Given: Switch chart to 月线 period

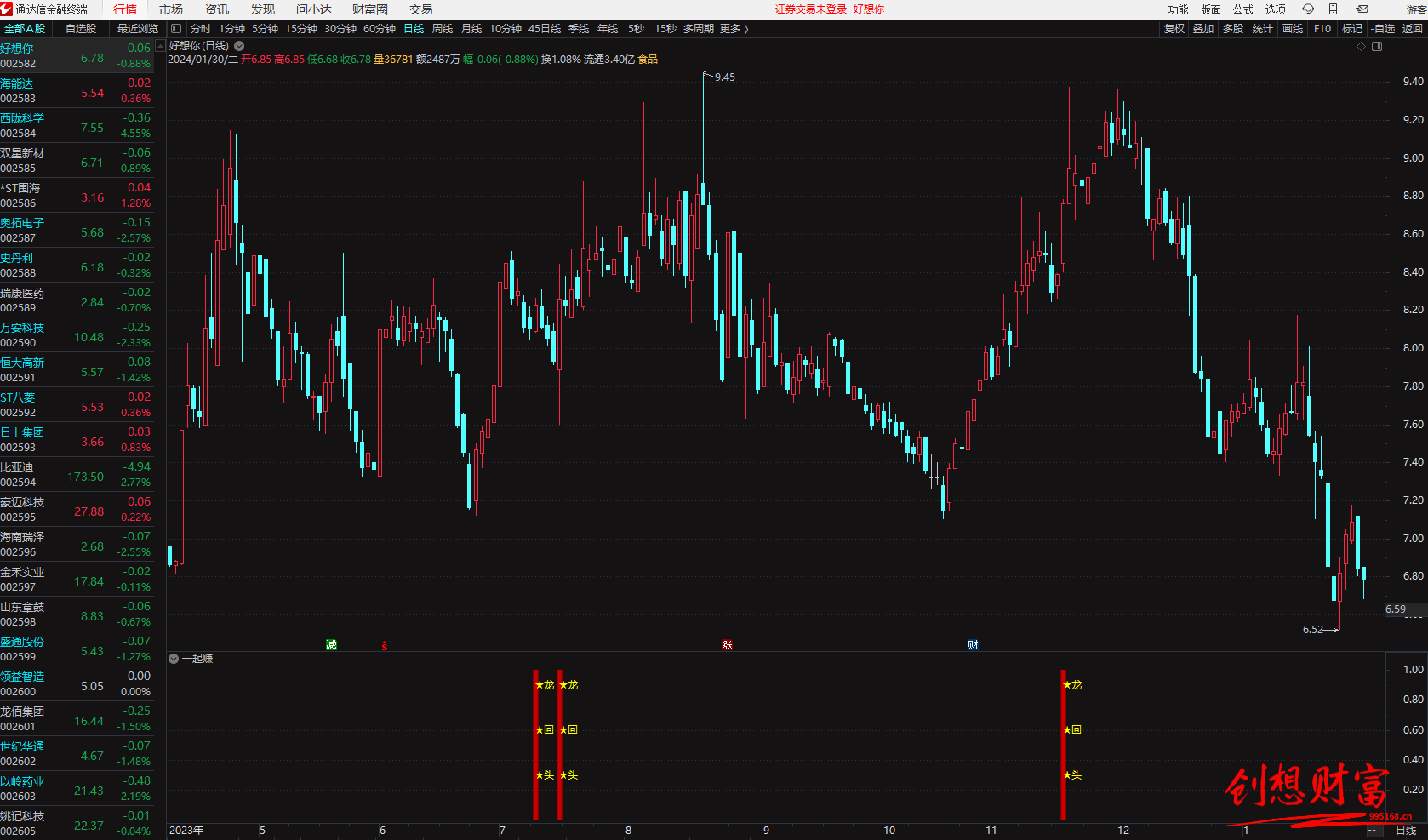Looking at the screenshot, I should point(471,28).
